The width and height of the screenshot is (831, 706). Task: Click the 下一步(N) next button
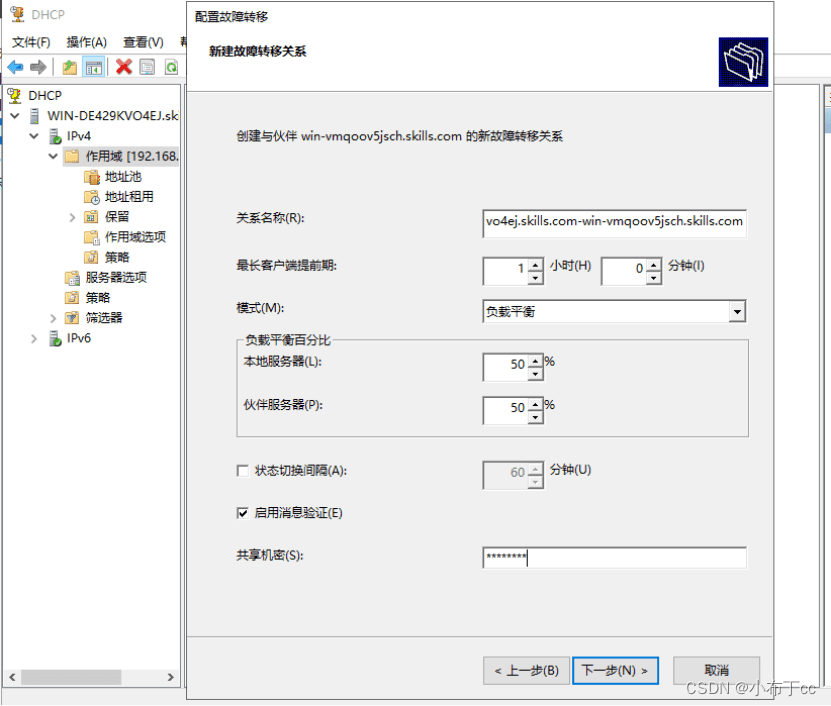click(x=615, y=670)
